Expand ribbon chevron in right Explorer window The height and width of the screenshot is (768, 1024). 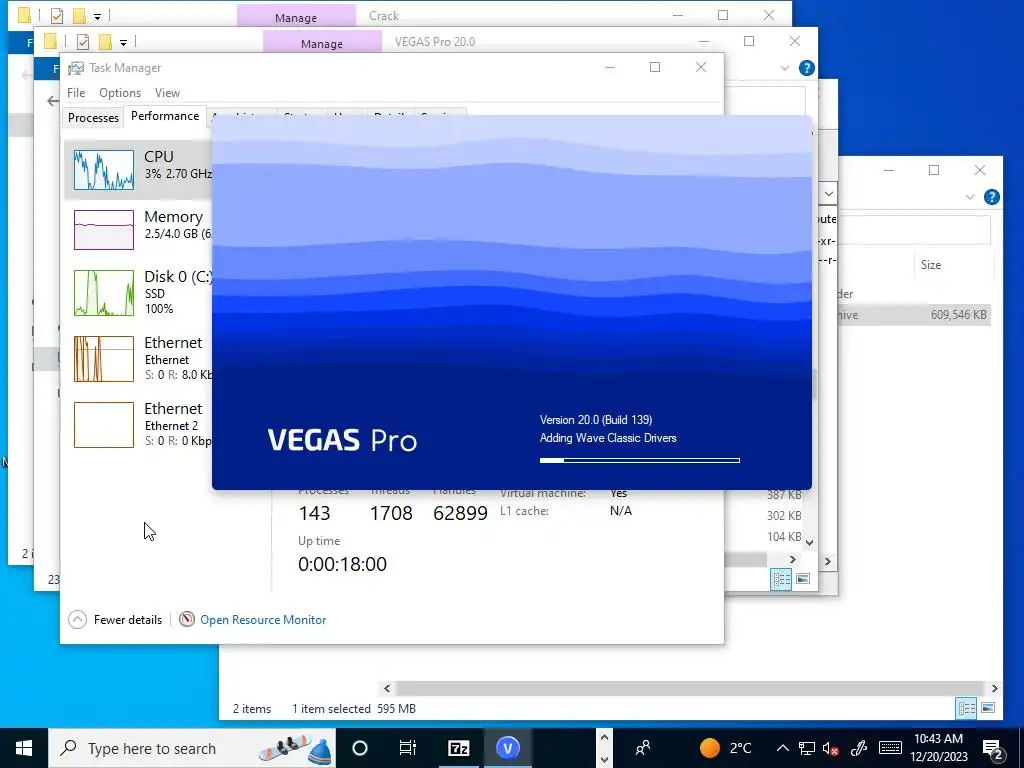pos(970,197)
